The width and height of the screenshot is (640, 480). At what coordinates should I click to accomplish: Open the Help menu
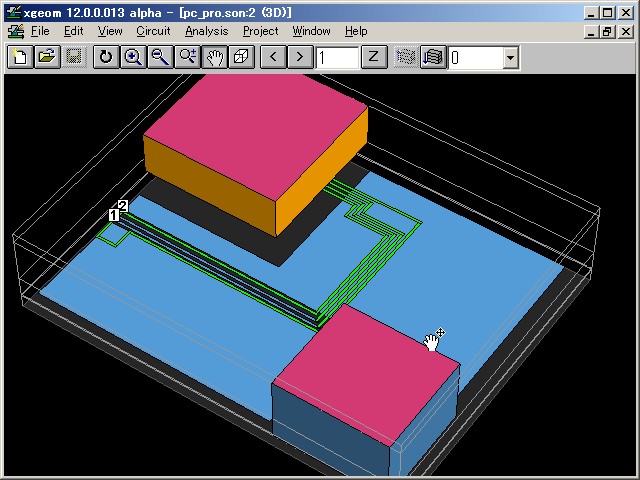[356, 31]
